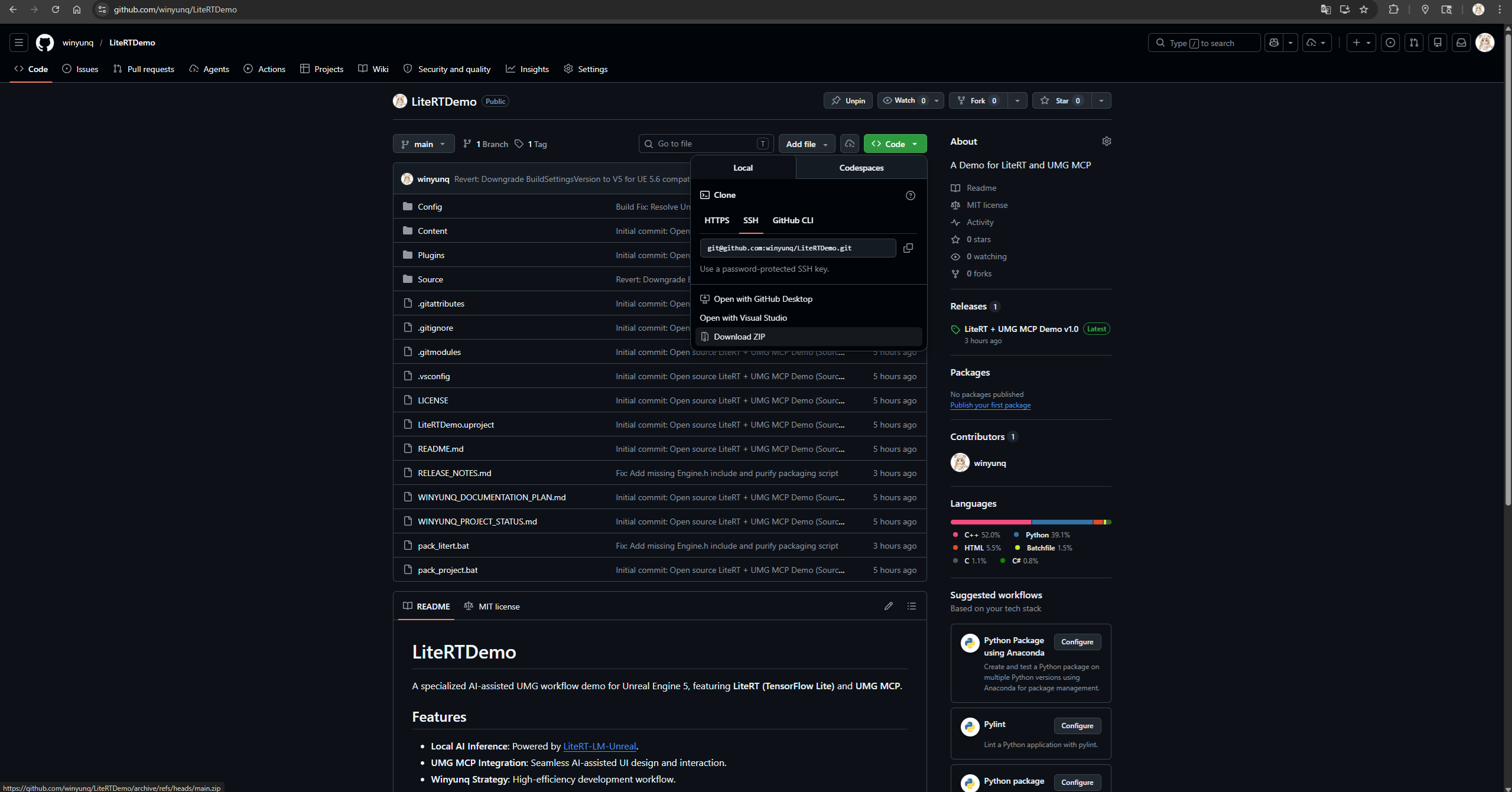
Task: Open the pack_litert.bat file
Action: (443, 546)
